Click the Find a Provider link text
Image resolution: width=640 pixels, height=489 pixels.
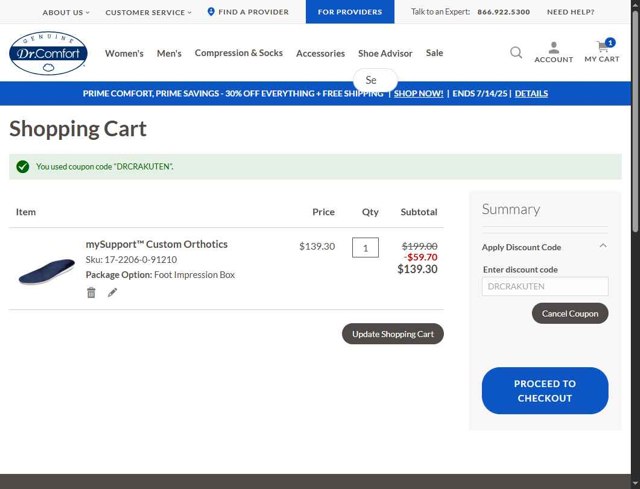coord(253,12)
